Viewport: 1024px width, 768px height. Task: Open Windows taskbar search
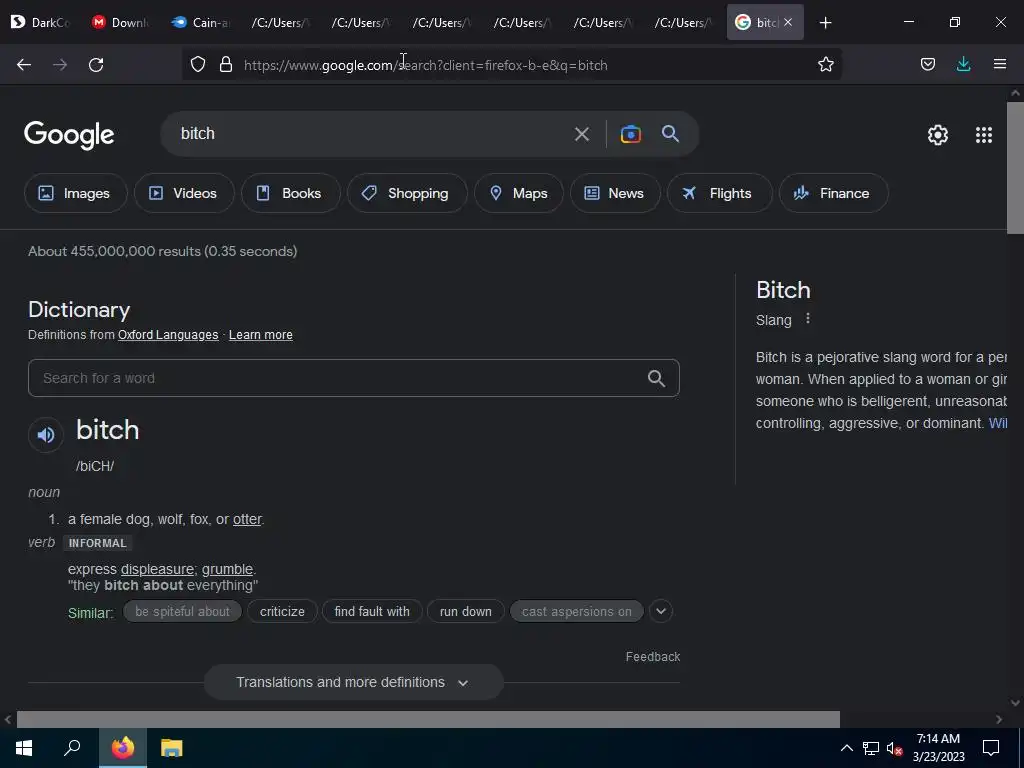(72, 748)
